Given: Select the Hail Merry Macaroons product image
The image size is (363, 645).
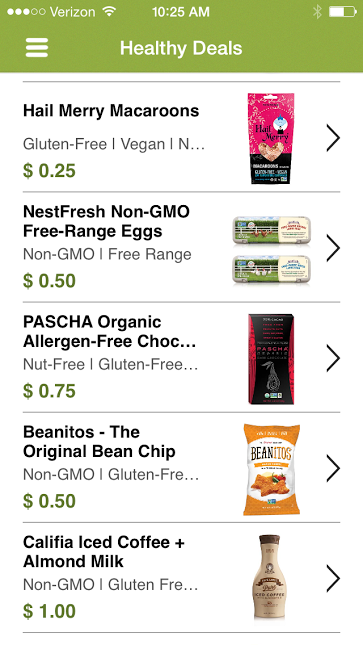Looking at the screenshot, I should [x=271, y=138].
